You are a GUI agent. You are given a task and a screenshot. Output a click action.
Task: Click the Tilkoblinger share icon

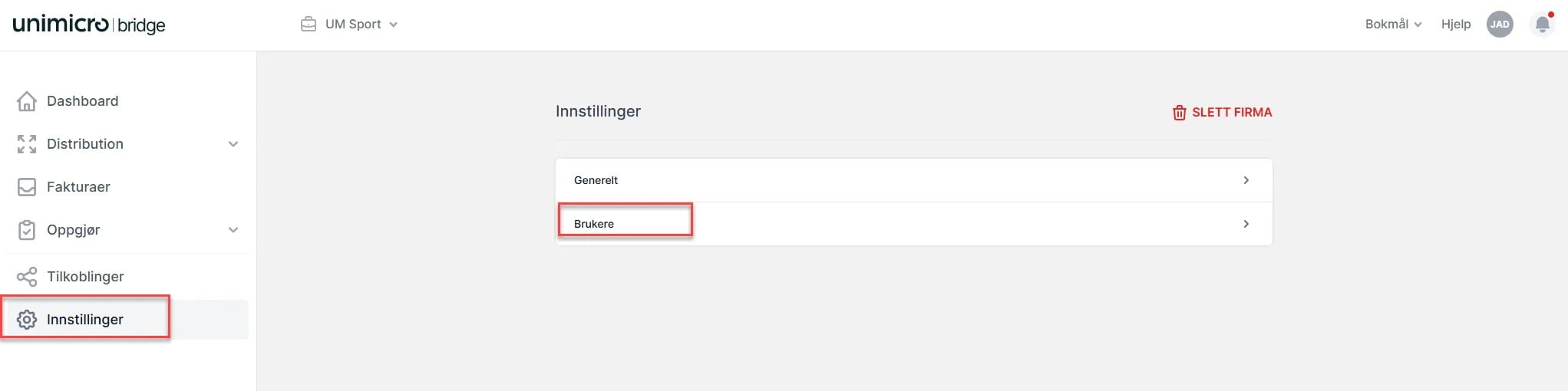[27, 277]
